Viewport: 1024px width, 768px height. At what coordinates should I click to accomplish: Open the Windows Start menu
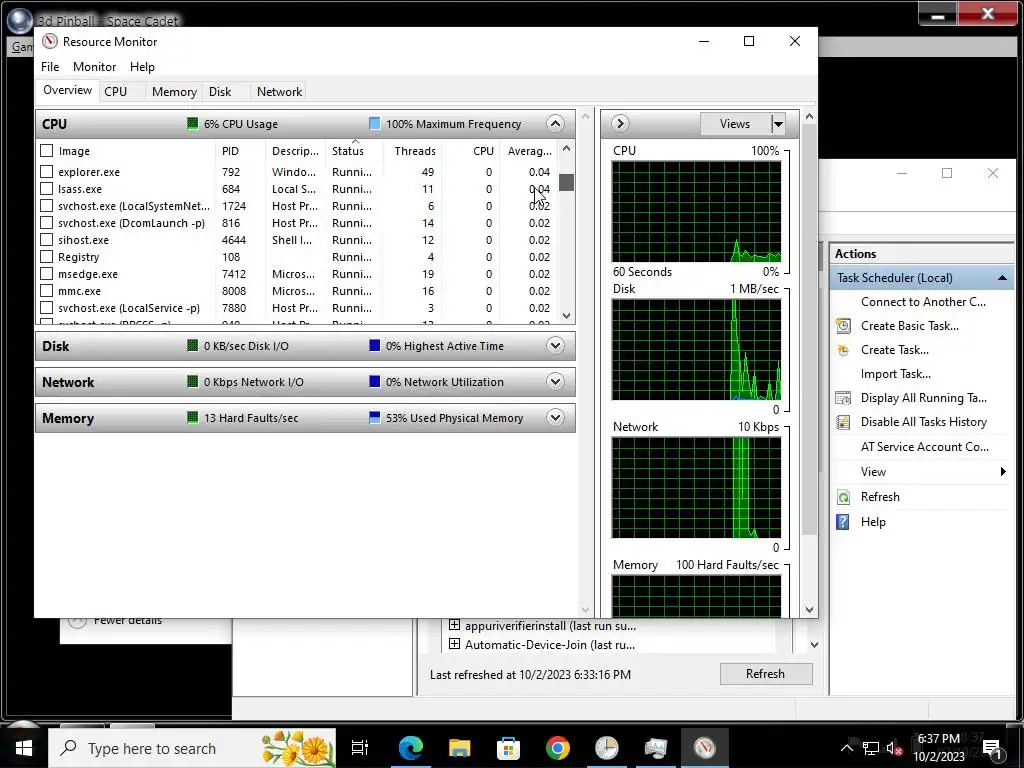(x=24, y=748)
